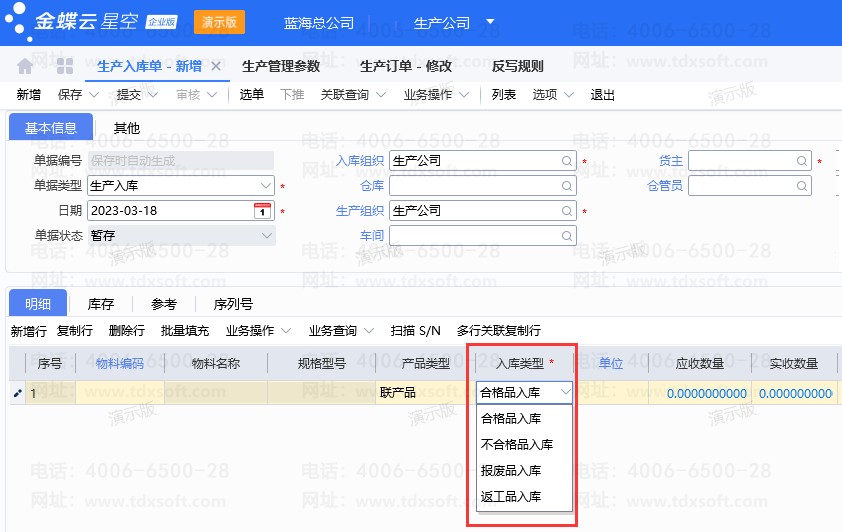Expand the 生产公司 organization switcher
Screen dimensions: 842x532
(490, 22)
